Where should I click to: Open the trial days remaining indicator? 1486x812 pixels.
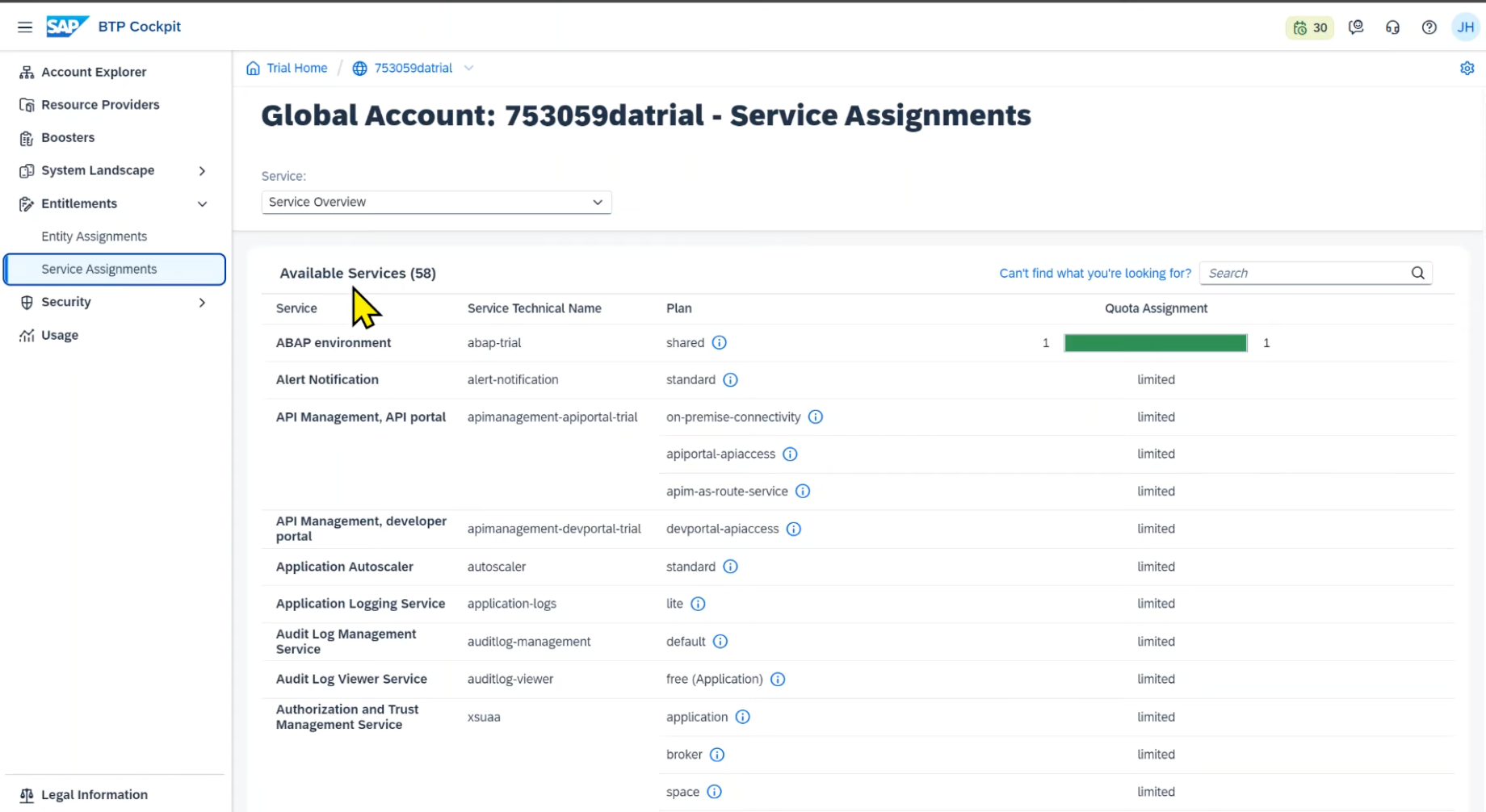coord(1310,27)
